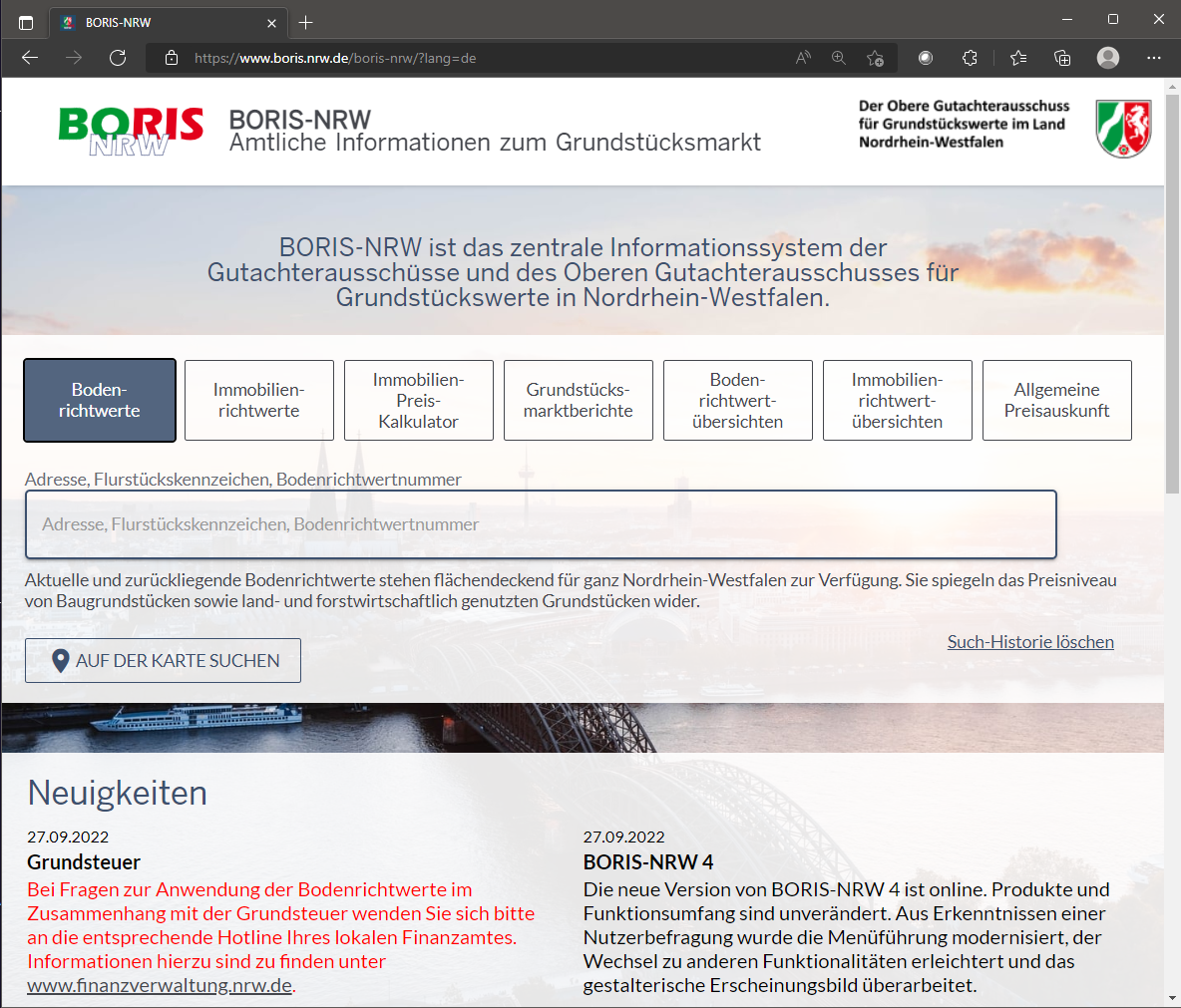Add this page to favorites
The width and height of the screenshot is (1181, 1008).
click(x=875, y=58)
